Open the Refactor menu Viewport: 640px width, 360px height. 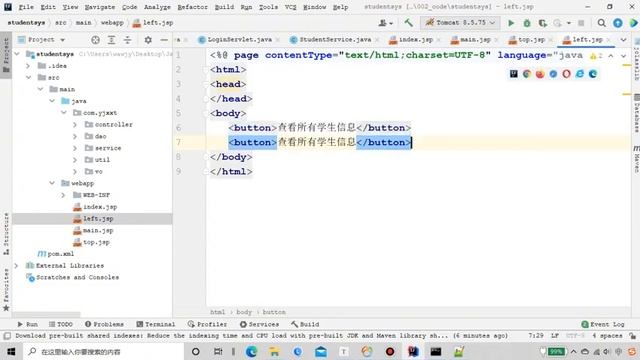(192, 7)
